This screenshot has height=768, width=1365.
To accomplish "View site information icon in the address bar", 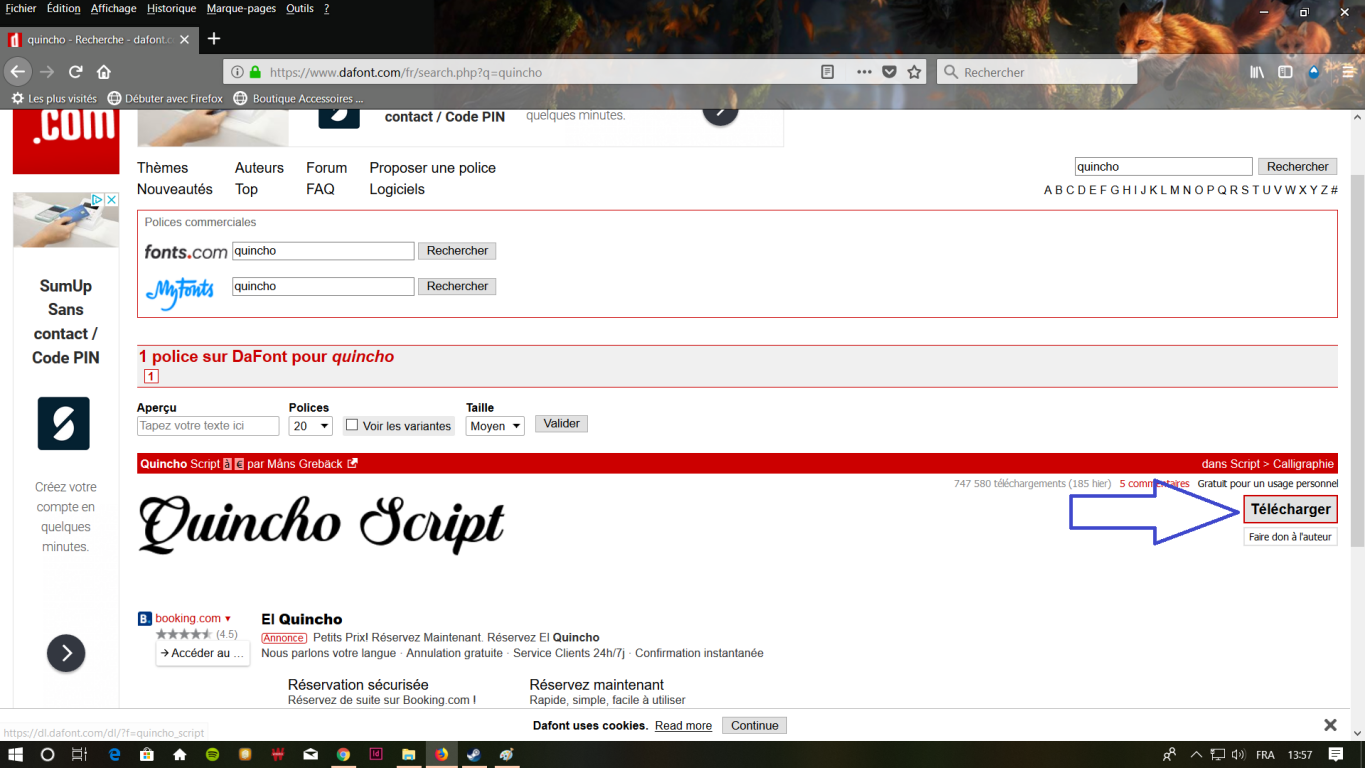I will (237, 72).
